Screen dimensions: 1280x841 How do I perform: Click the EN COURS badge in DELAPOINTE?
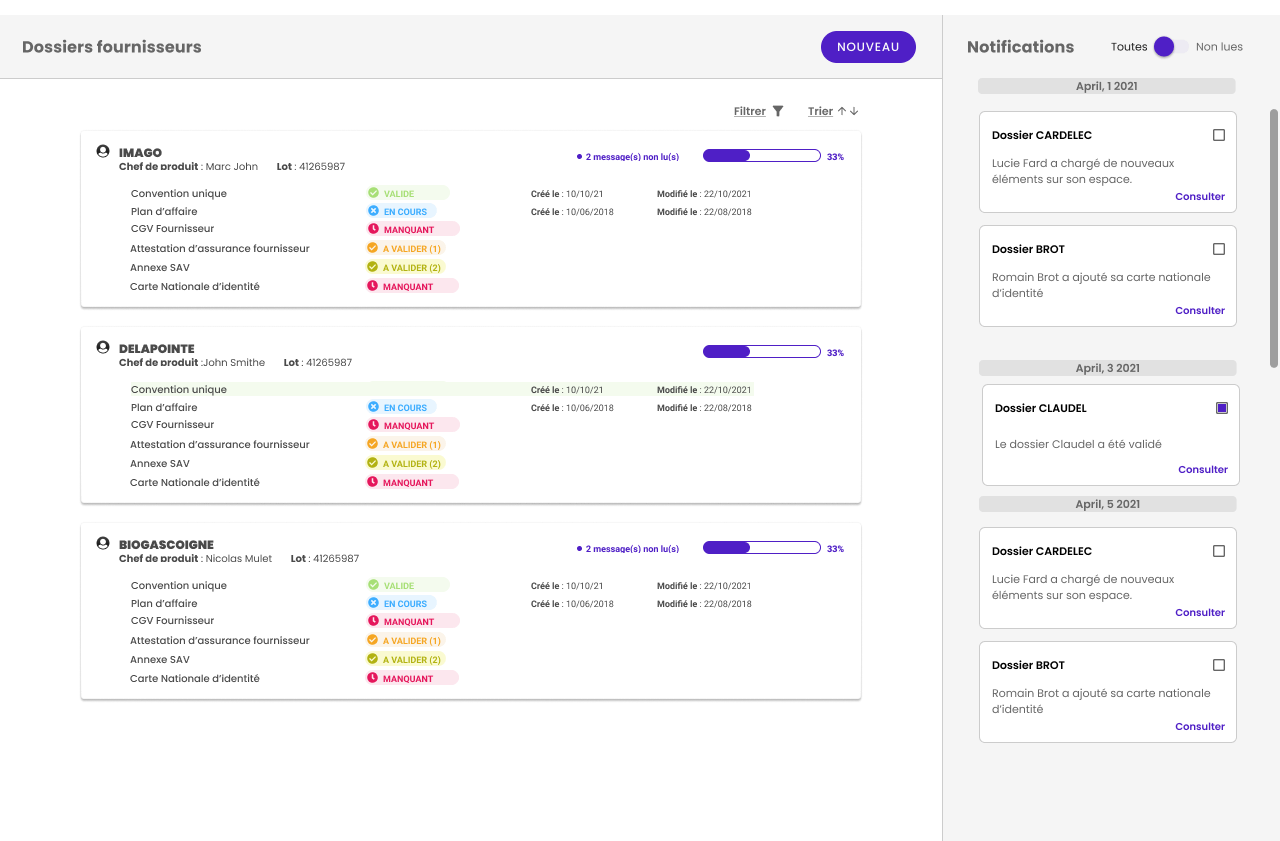(x=400, y=407)
